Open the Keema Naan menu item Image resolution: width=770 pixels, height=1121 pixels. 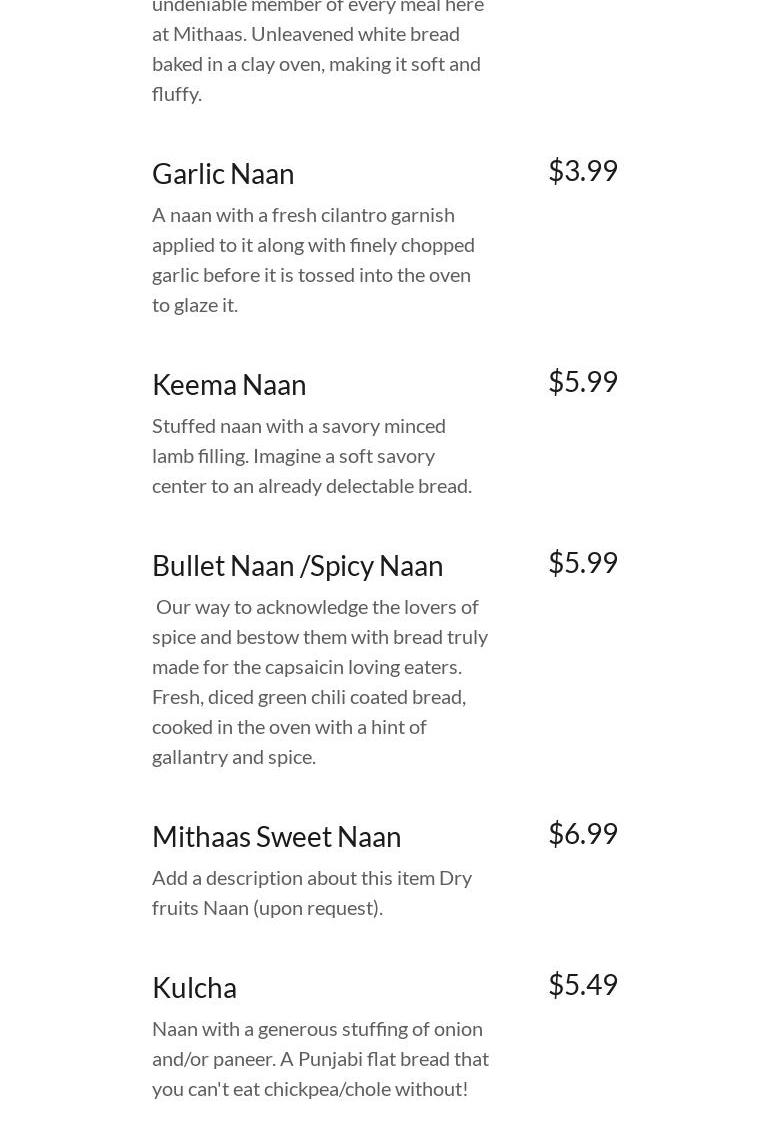point(229,385)
